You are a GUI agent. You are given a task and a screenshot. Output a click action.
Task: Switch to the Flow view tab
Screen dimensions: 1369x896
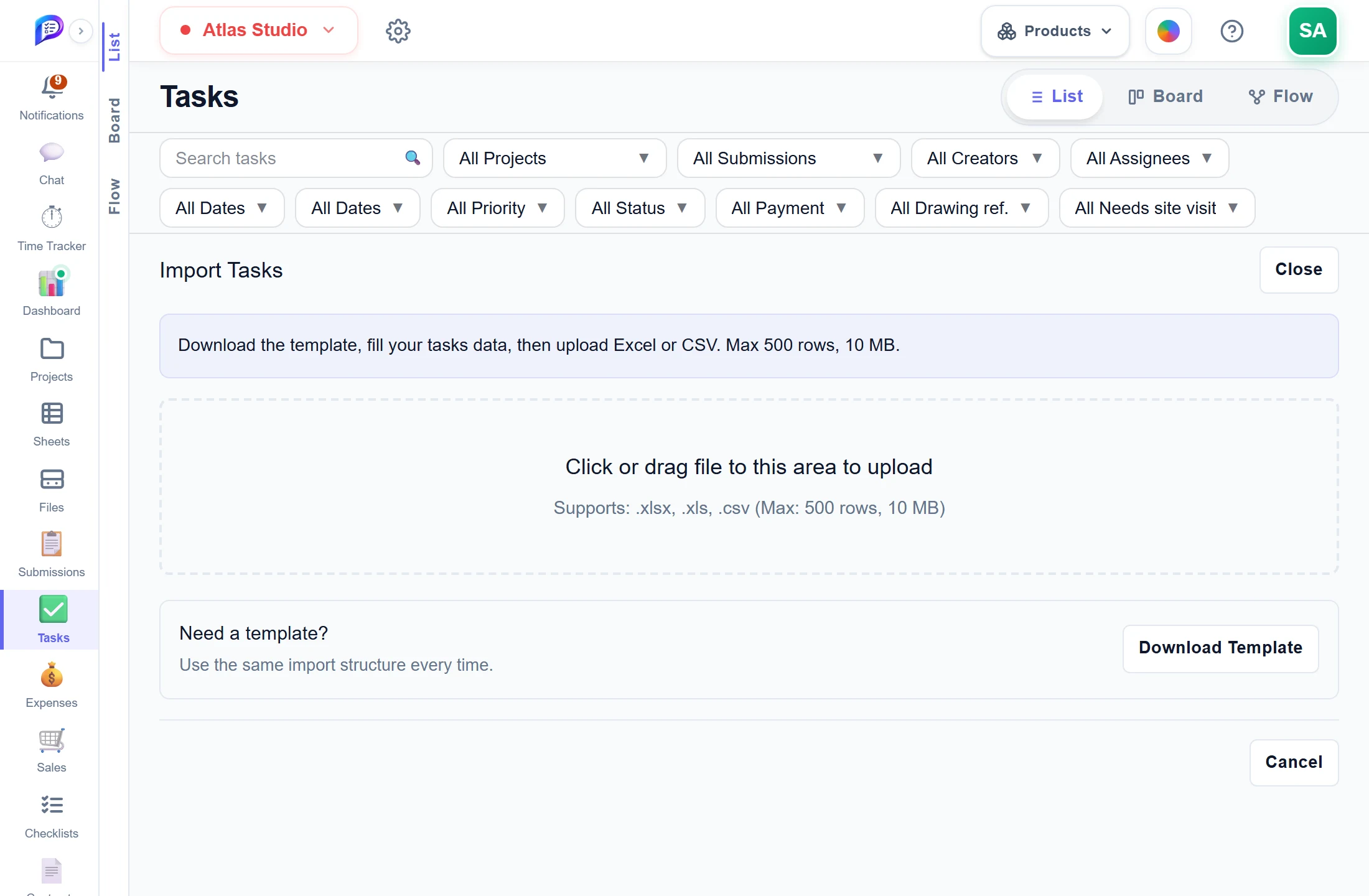point(1281,96)
